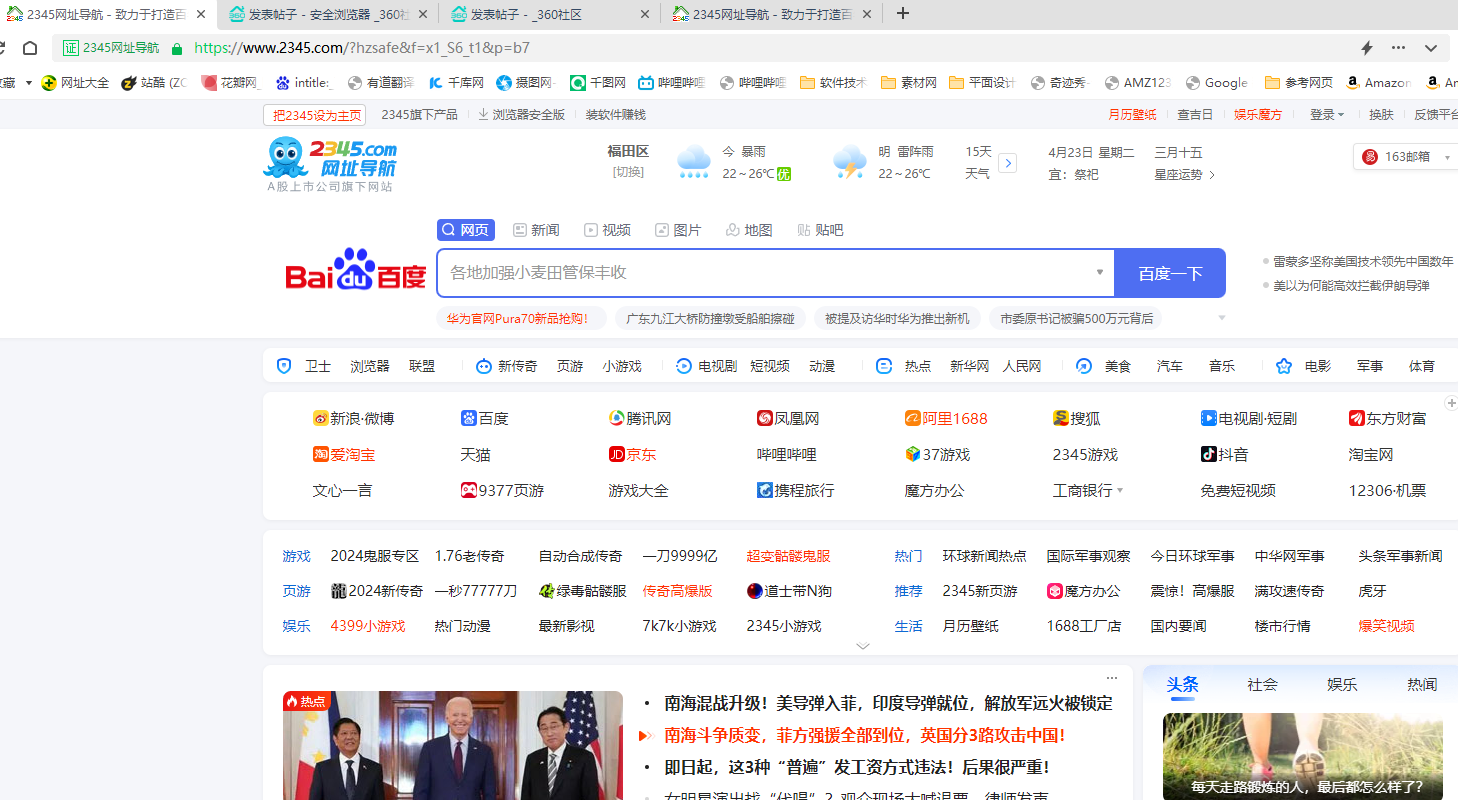The width and height of the screenshot is (1458, 800).
Task: Switch to the 发表帖子 - 安全浏览器 tab
Action: [328, 14]
